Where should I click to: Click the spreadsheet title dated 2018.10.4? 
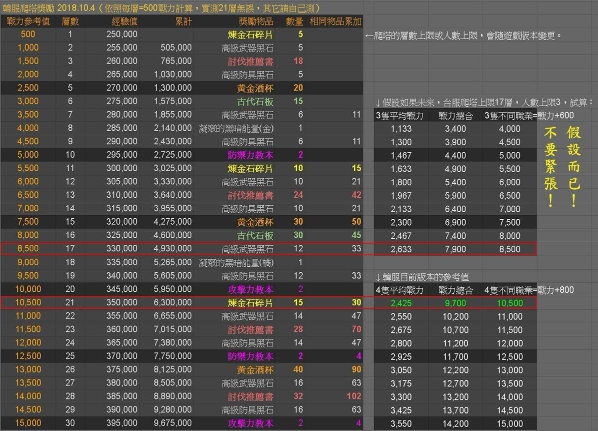click(x=162, y=8)
